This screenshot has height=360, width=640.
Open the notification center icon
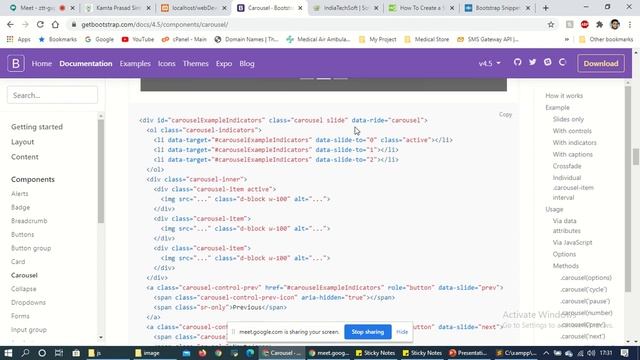click(625, 353)
